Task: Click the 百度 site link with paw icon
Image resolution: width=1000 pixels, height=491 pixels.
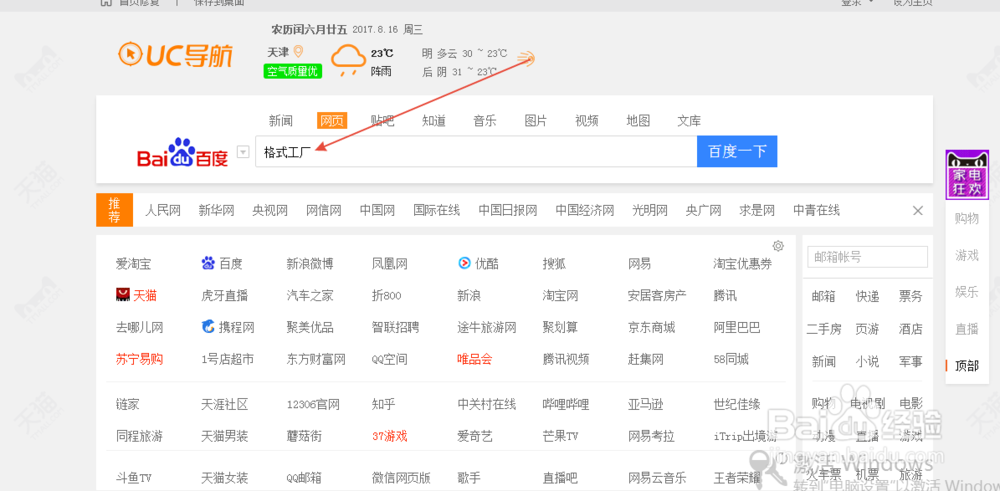Action: 222,263
